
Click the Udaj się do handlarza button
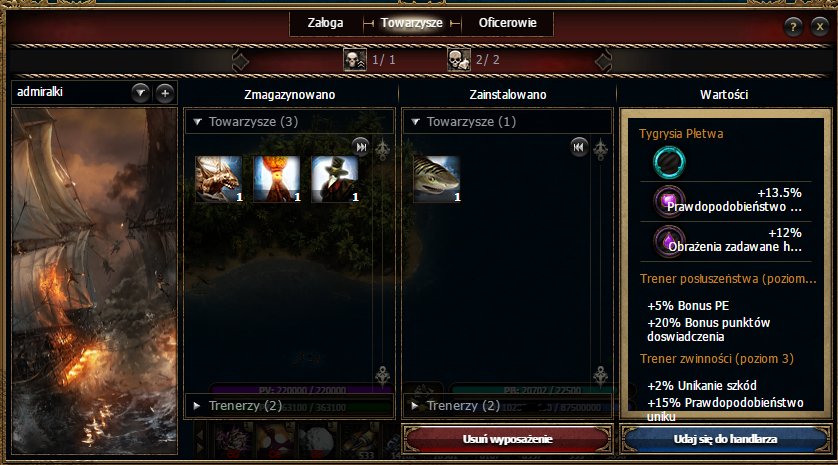coord(725,439)
